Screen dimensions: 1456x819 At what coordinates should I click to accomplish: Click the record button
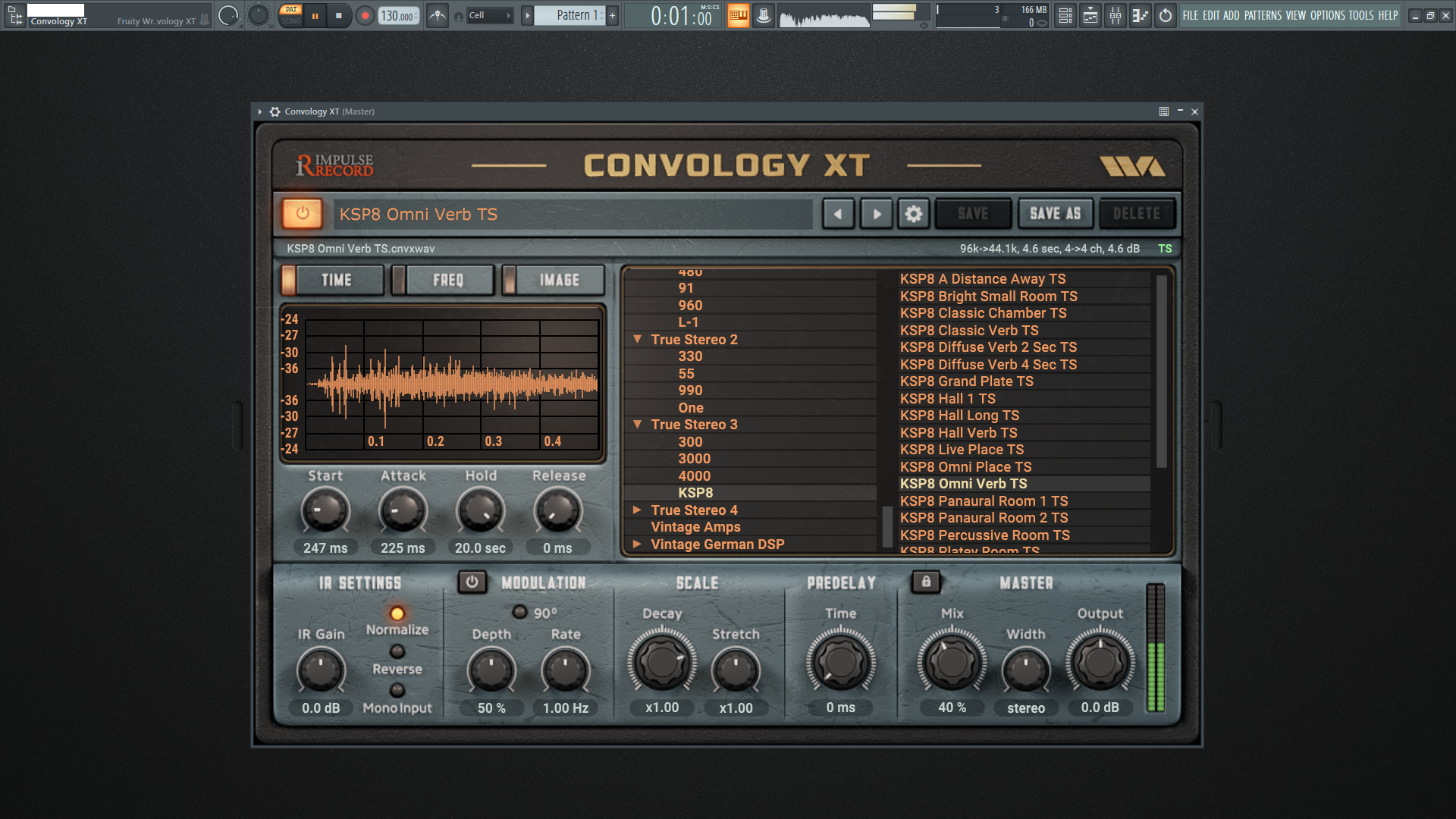pyautogui.click(x=365, y=15)
